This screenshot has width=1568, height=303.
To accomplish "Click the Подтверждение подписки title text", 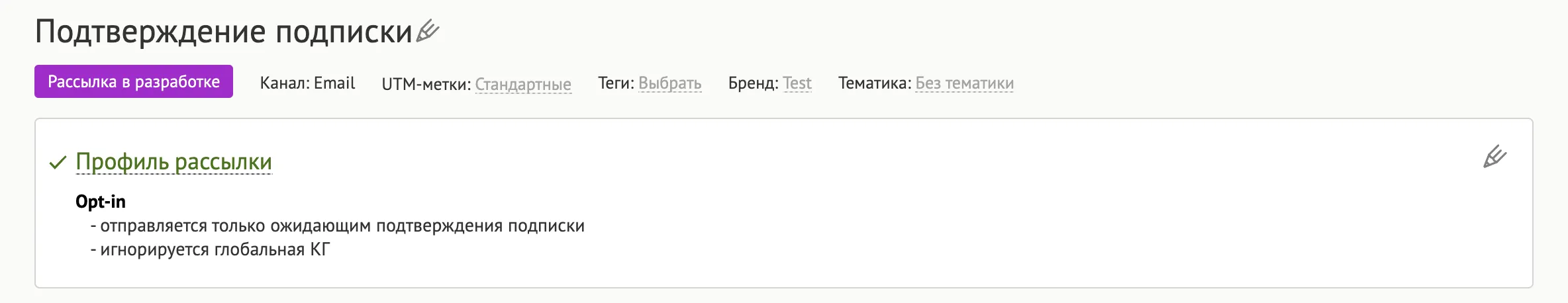I will (x=224, y=31).
